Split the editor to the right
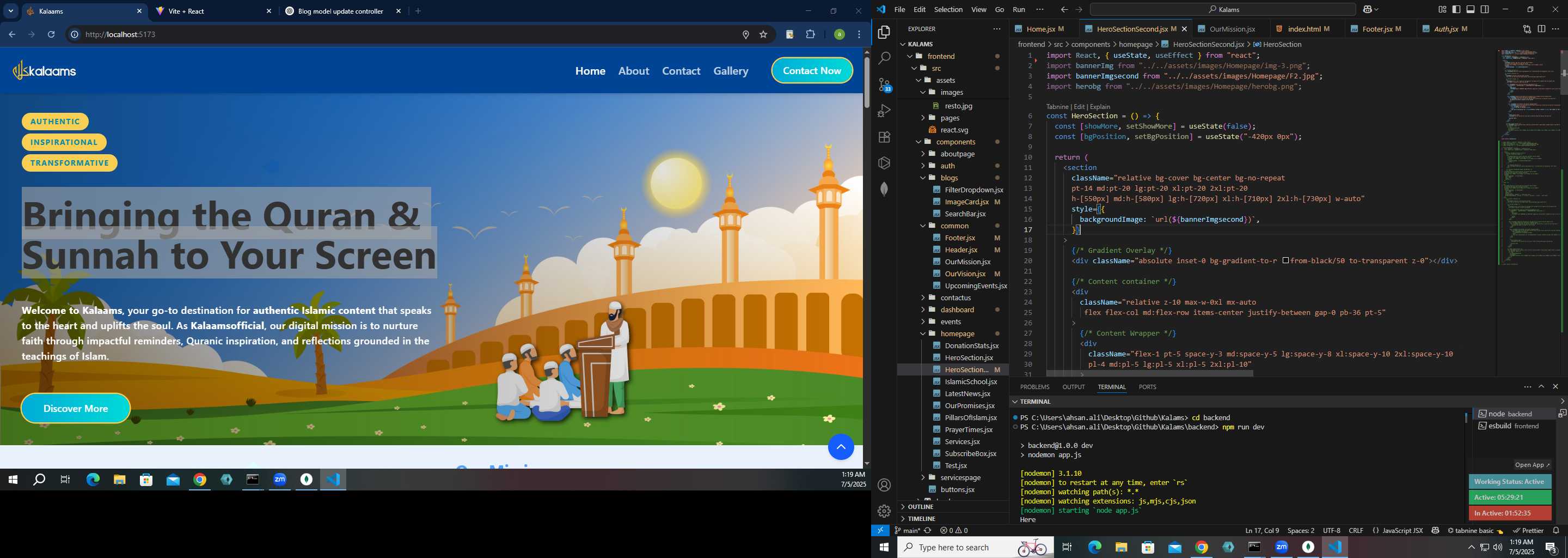Image resolution: width=1568 pixels, height=558 pixels. click(1541, 29)
